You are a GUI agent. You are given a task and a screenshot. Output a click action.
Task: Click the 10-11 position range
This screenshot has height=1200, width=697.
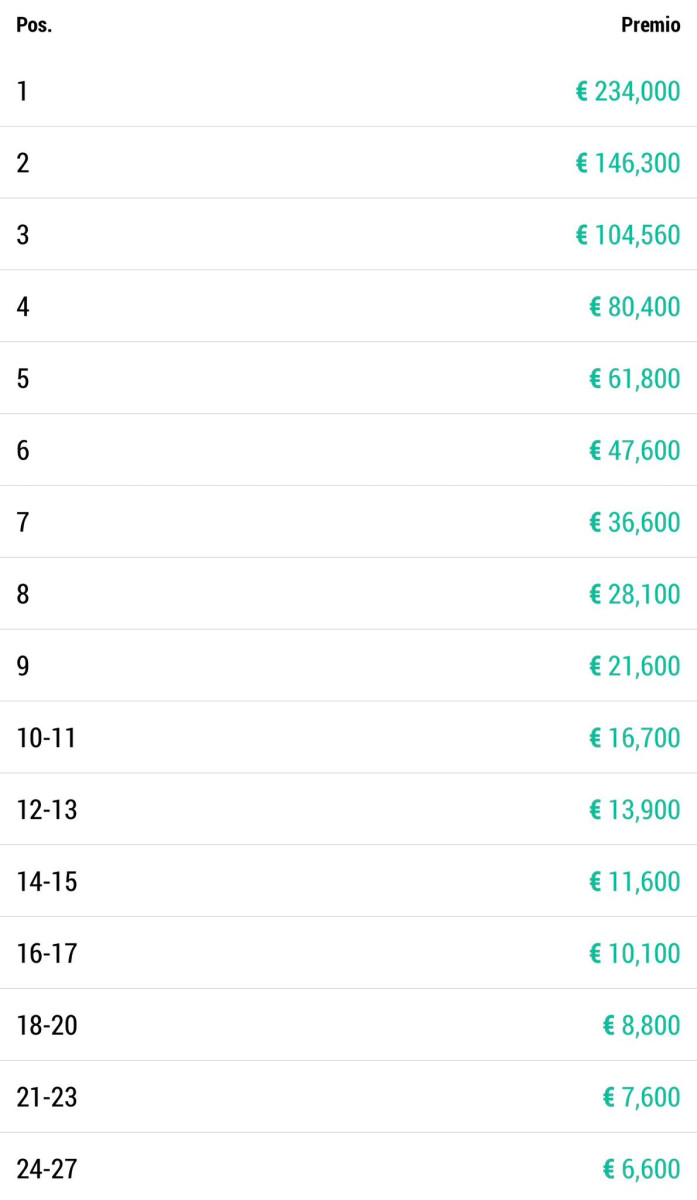tap(46, 739)
